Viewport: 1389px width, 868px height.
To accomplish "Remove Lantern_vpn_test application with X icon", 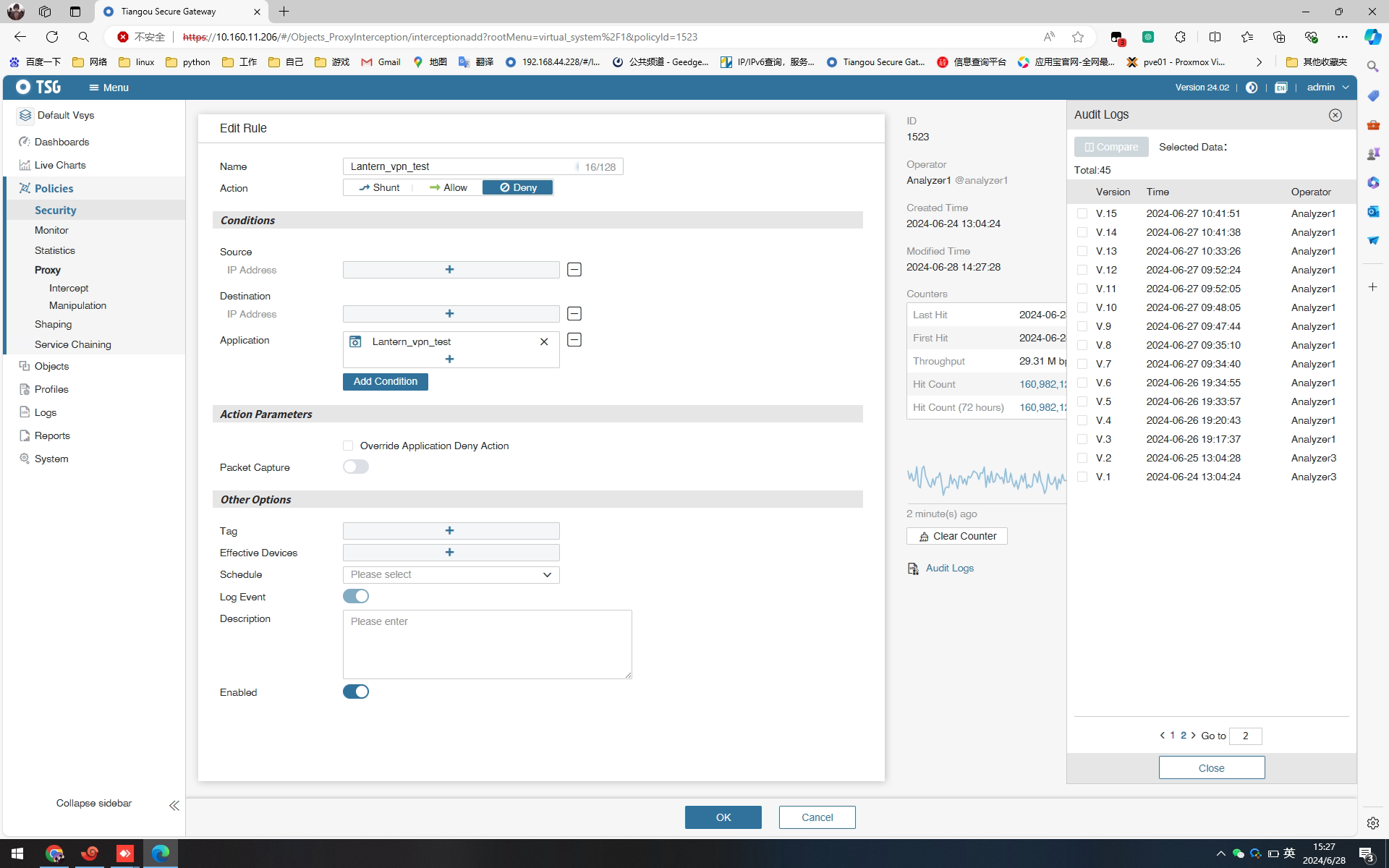I will [x=544, y=341].
